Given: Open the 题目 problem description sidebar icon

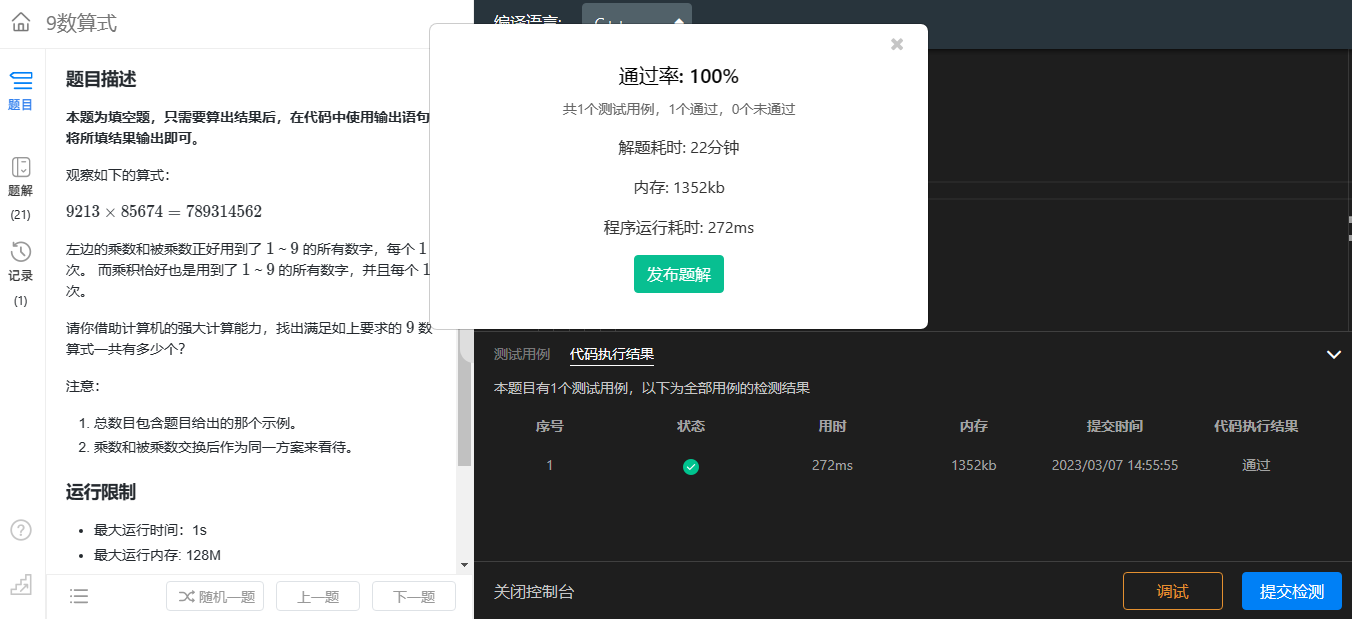Looking at the screenshot, I should tap(21, 90).
